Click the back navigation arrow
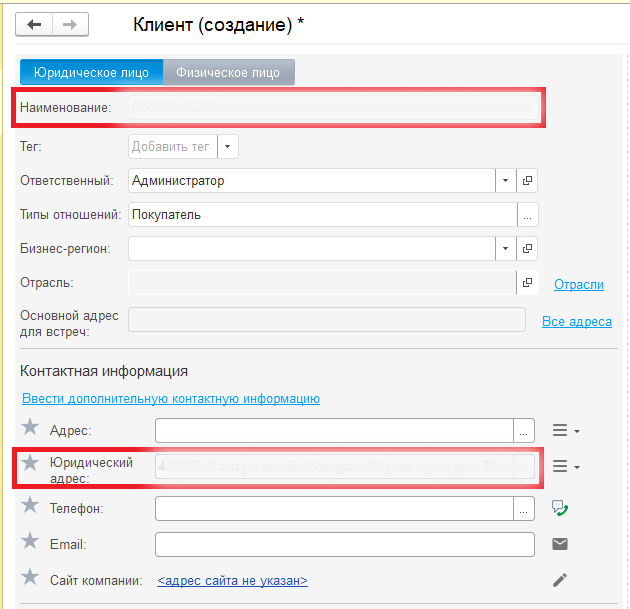This screenshot has height=609, width=630. coord(34,25)
